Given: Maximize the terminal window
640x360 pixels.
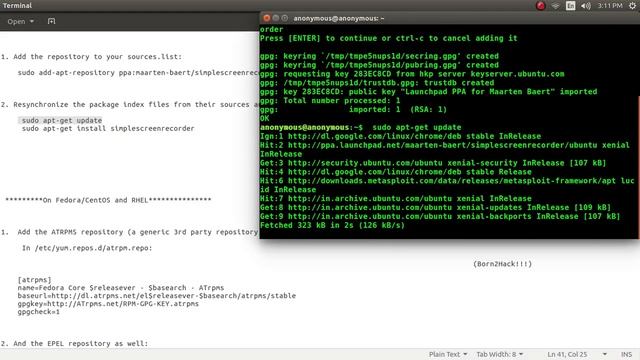Looking at the screenshot, I should tap(284, 18).
